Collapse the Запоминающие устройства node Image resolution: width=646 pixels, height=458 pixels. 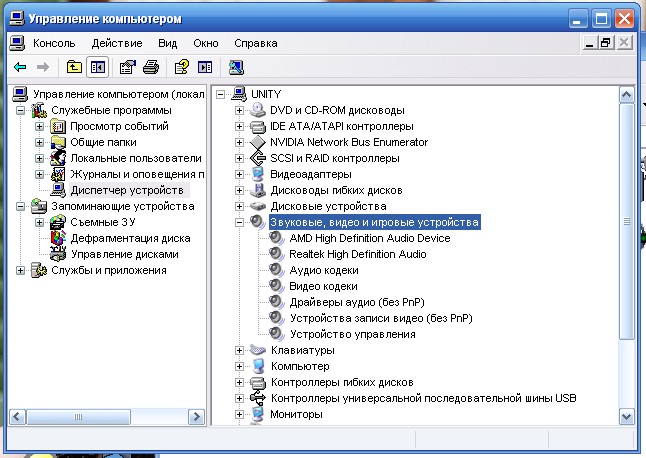click(20, 206)
